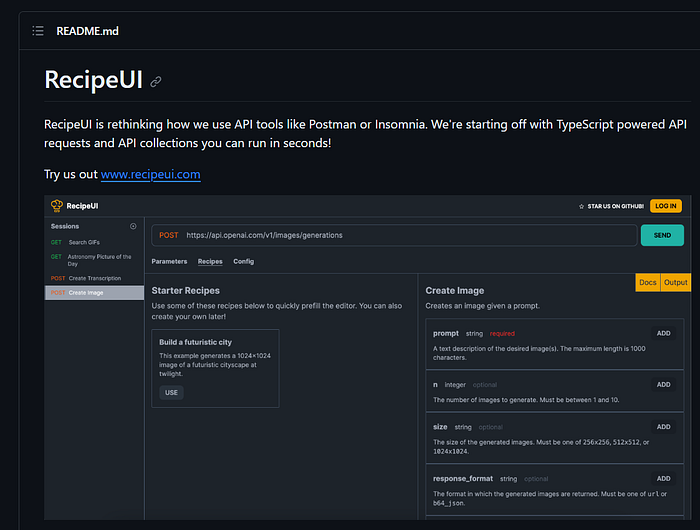Add the n integer parameter
The width and height of the screenshot is (700, 530).
(663, 384)
